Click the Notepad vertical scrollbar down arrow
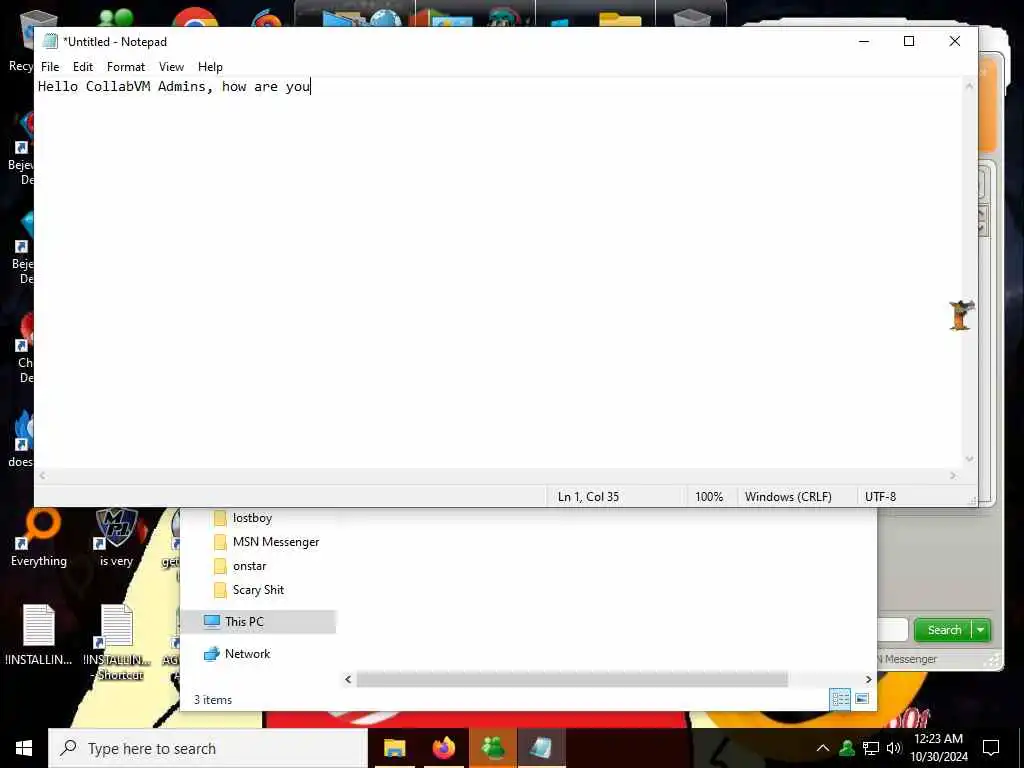The image size is (1024, 768). (x=970, y=458)
